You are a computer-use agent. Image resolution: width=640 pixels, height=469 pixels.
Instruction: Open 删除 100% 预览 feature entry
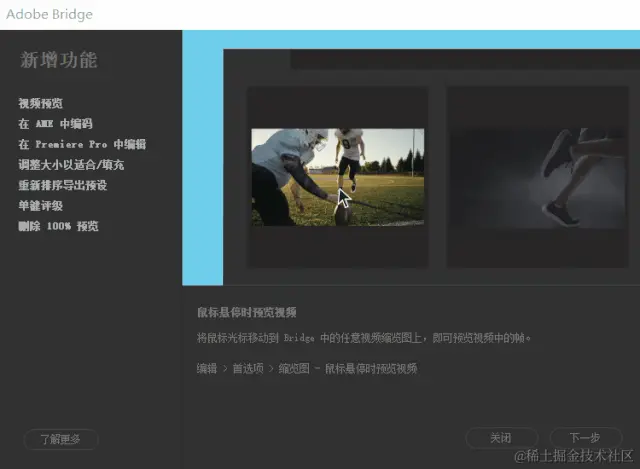click(x=58, y=226)
